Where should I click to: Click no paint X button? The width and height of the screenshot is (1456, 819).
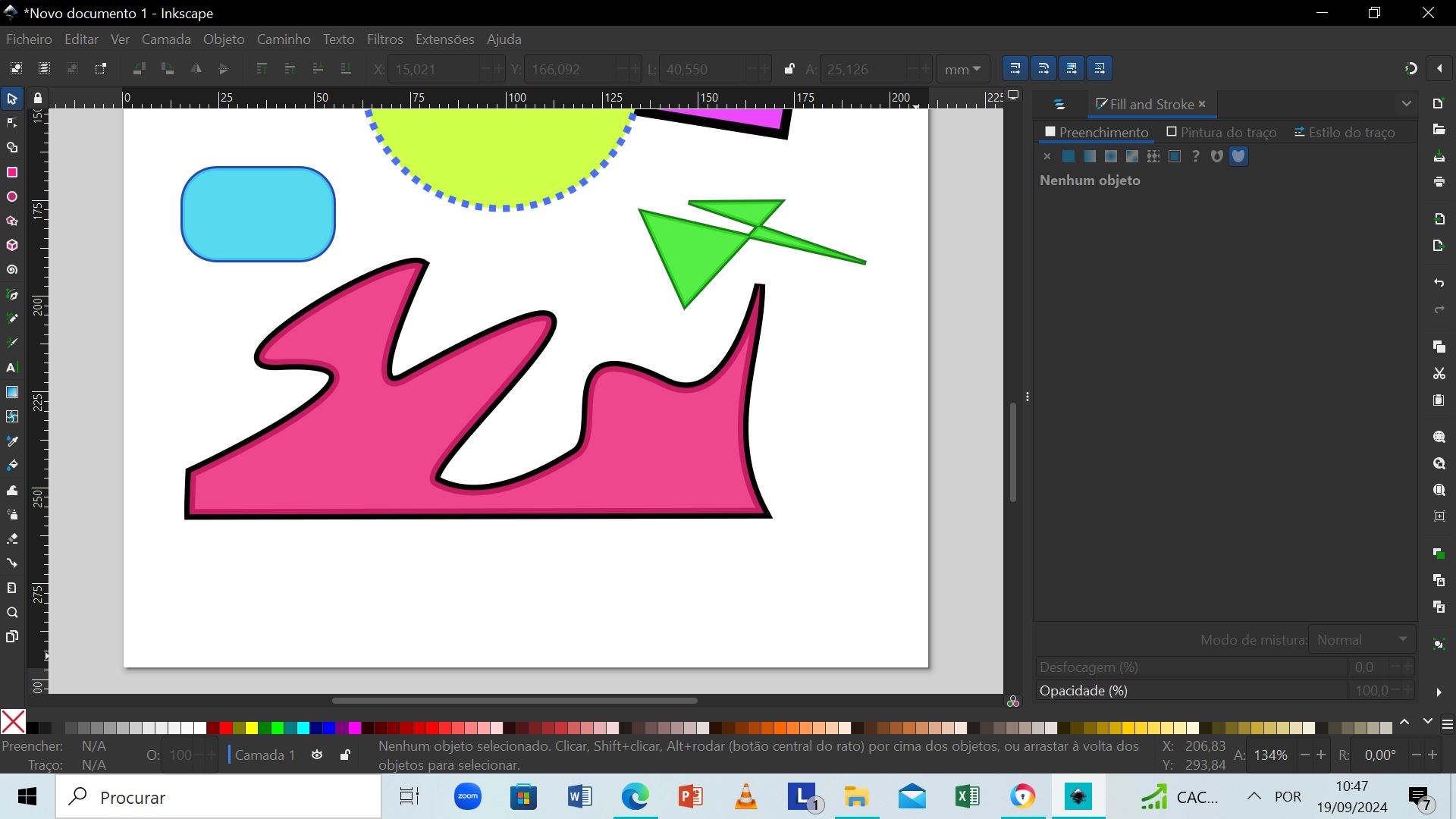click(1047, 156)
